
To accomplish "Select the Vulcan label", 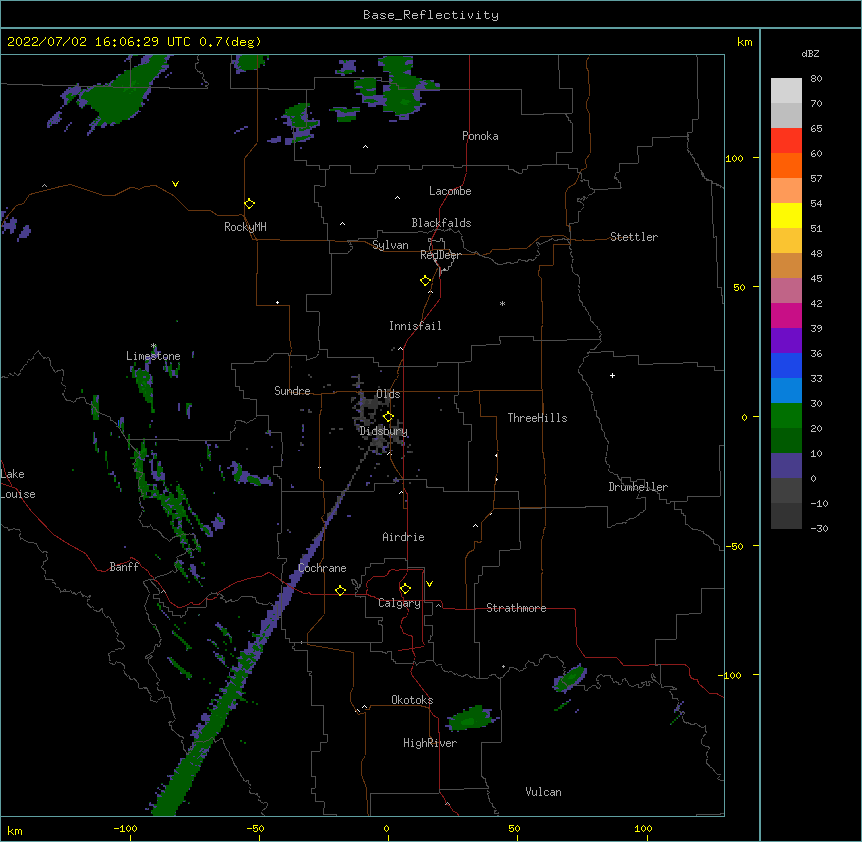I will point(543,792).
